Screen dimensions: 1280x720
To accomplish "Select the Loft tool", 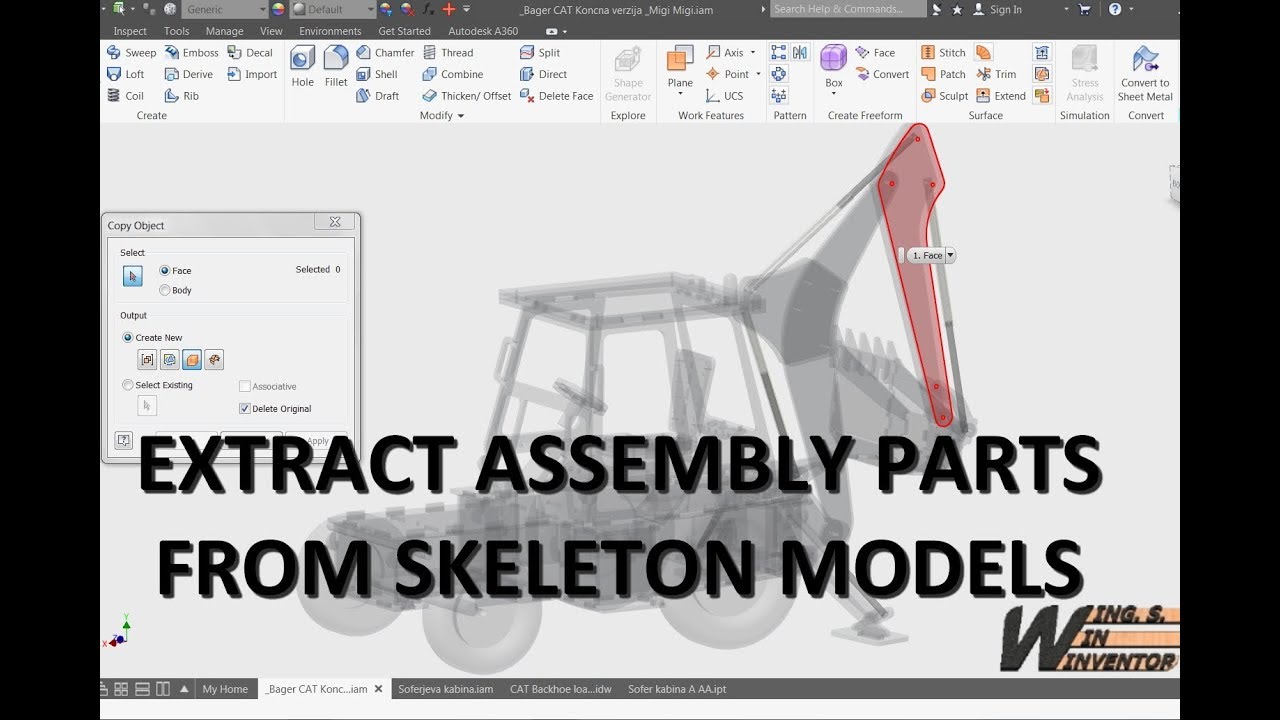I will pos(126,74).
